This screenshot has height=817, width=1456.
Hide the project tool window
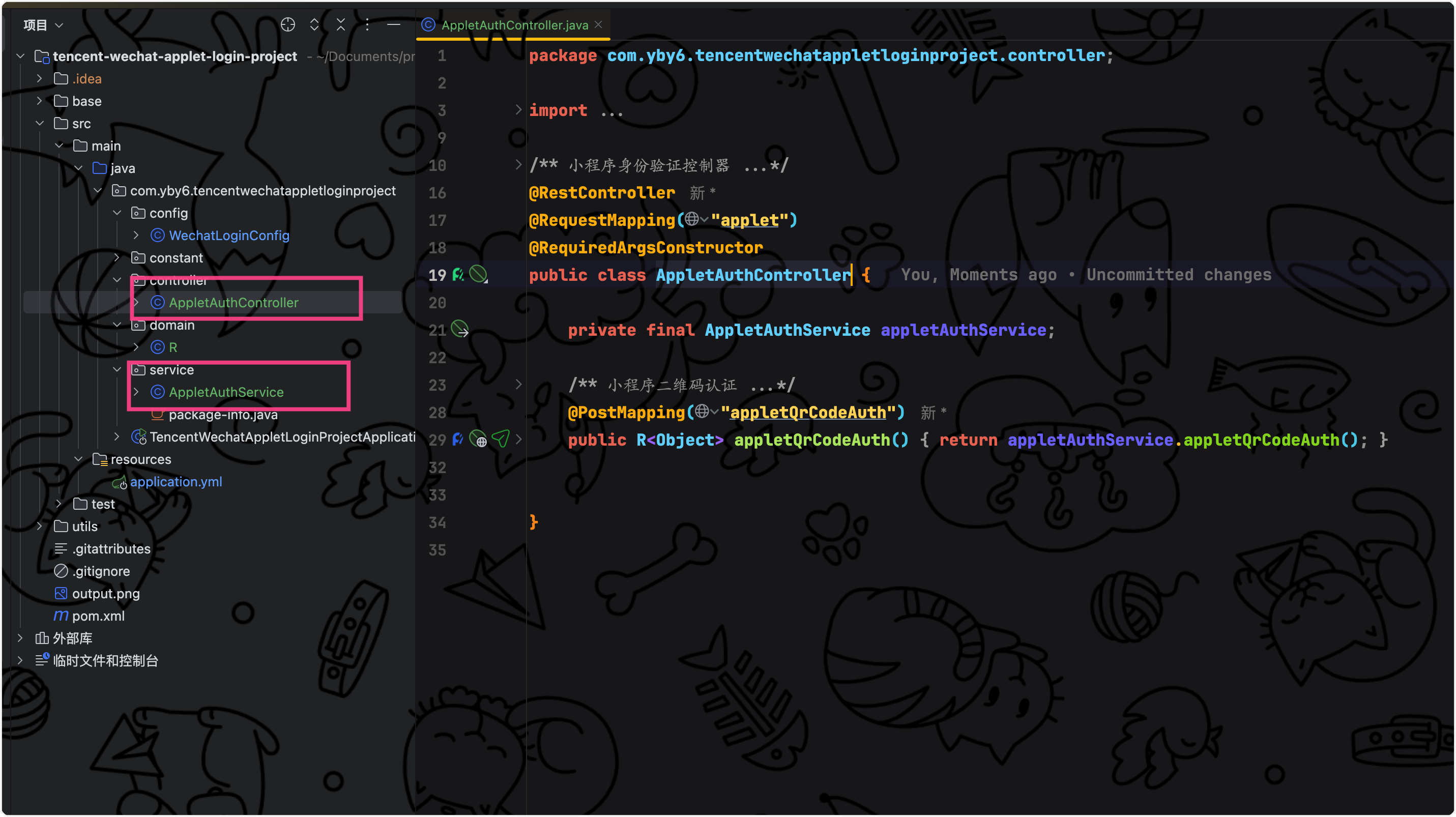coord(394,25)
